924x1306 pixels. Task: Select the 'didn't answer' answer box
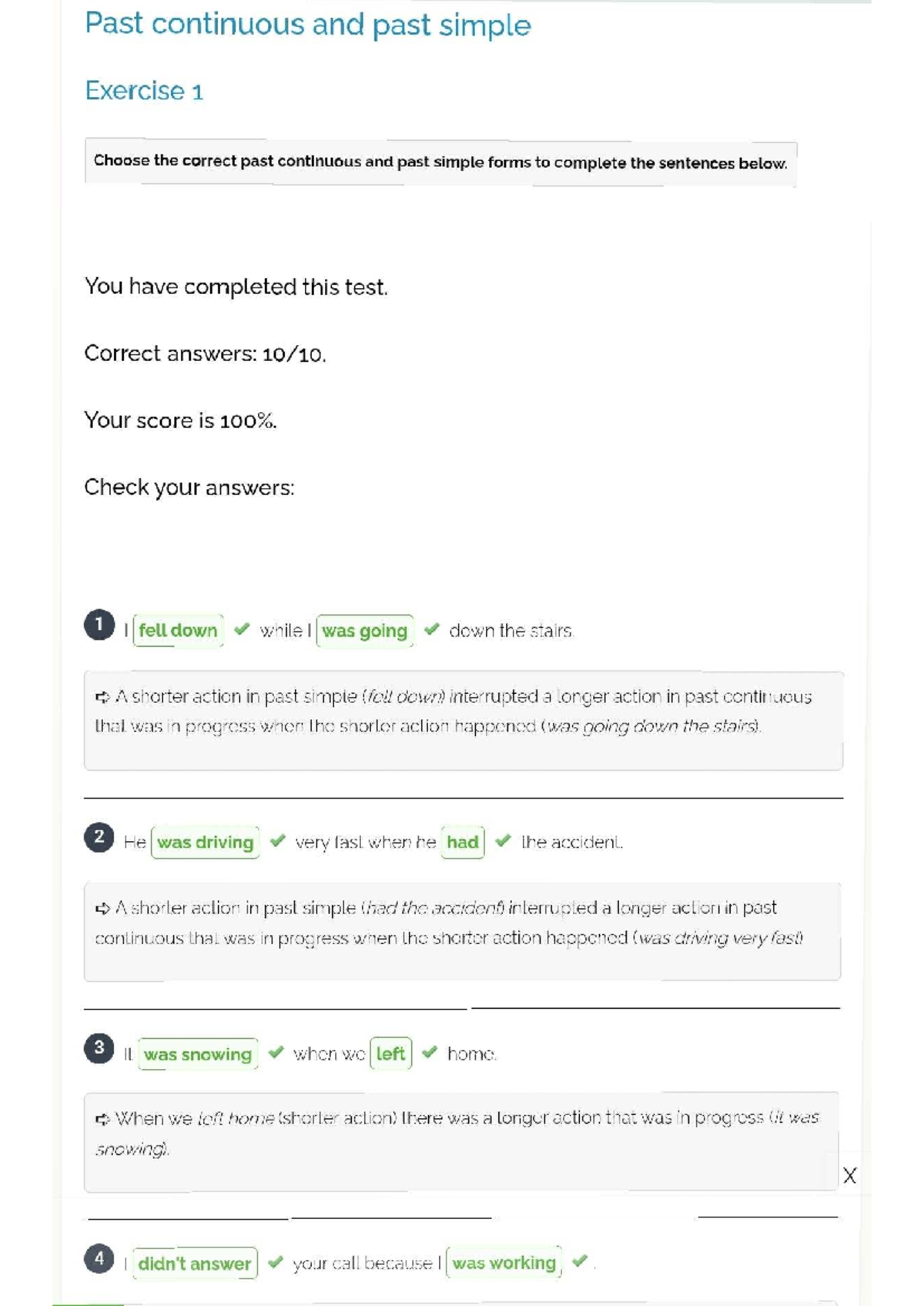(195, 1264)
